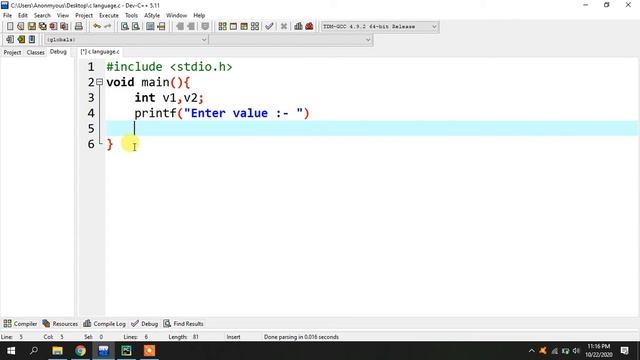Undo the last edit using the toolbar

click(97, 27)
